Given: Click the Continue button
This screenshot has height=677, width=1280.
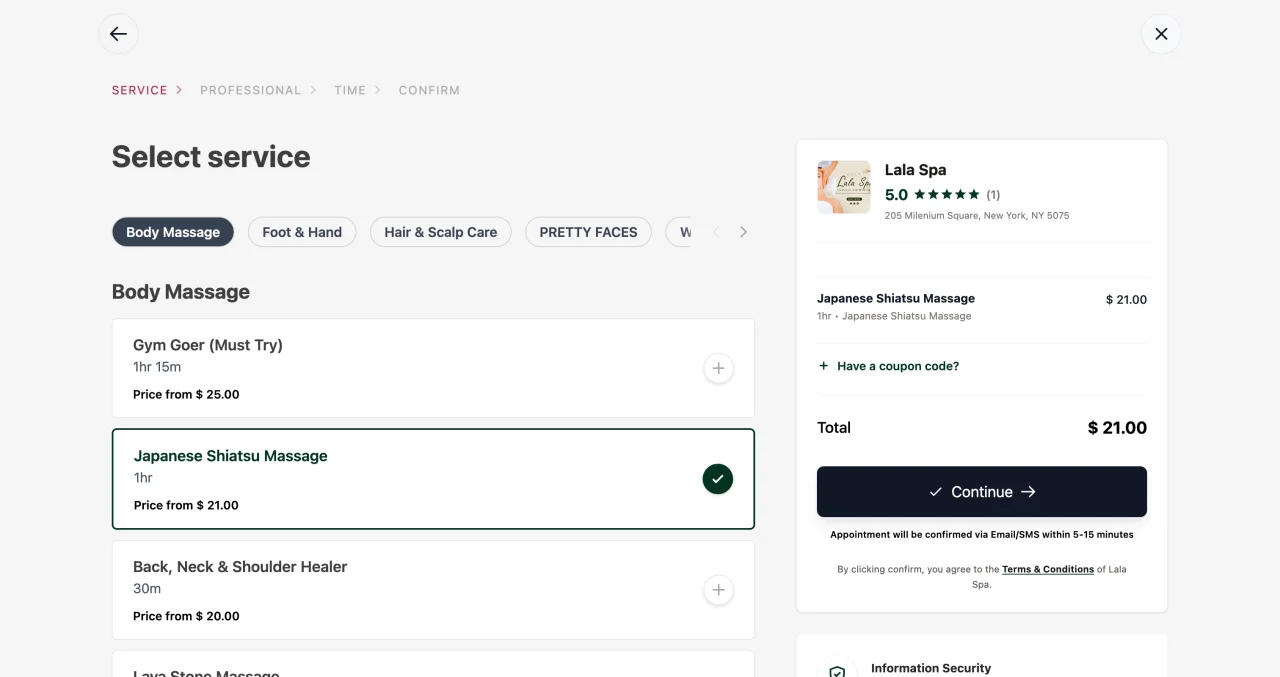Looking at the screenshot, I should point(982,492).
